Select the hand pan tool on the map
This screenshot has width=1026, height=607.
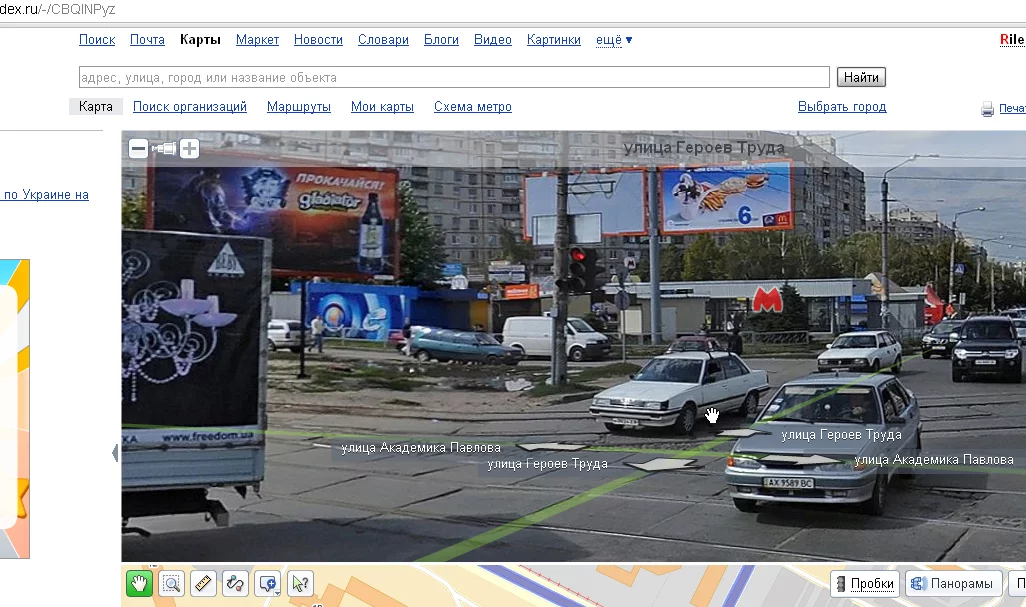[x=139, y=583]
